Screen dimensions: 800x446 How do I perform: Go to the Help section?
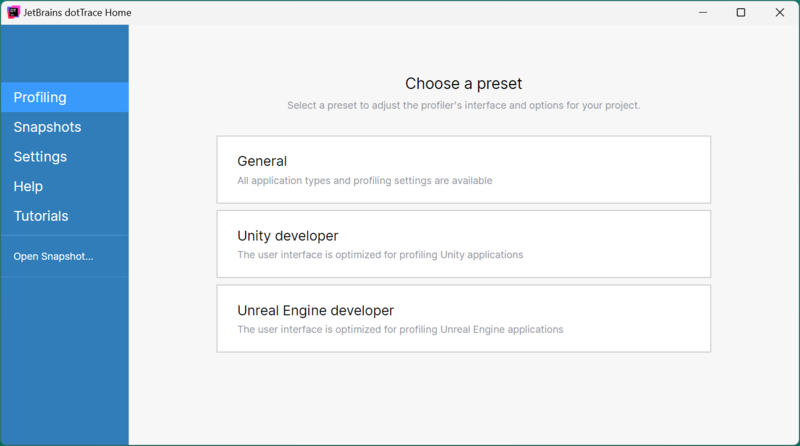click(65, 186)
